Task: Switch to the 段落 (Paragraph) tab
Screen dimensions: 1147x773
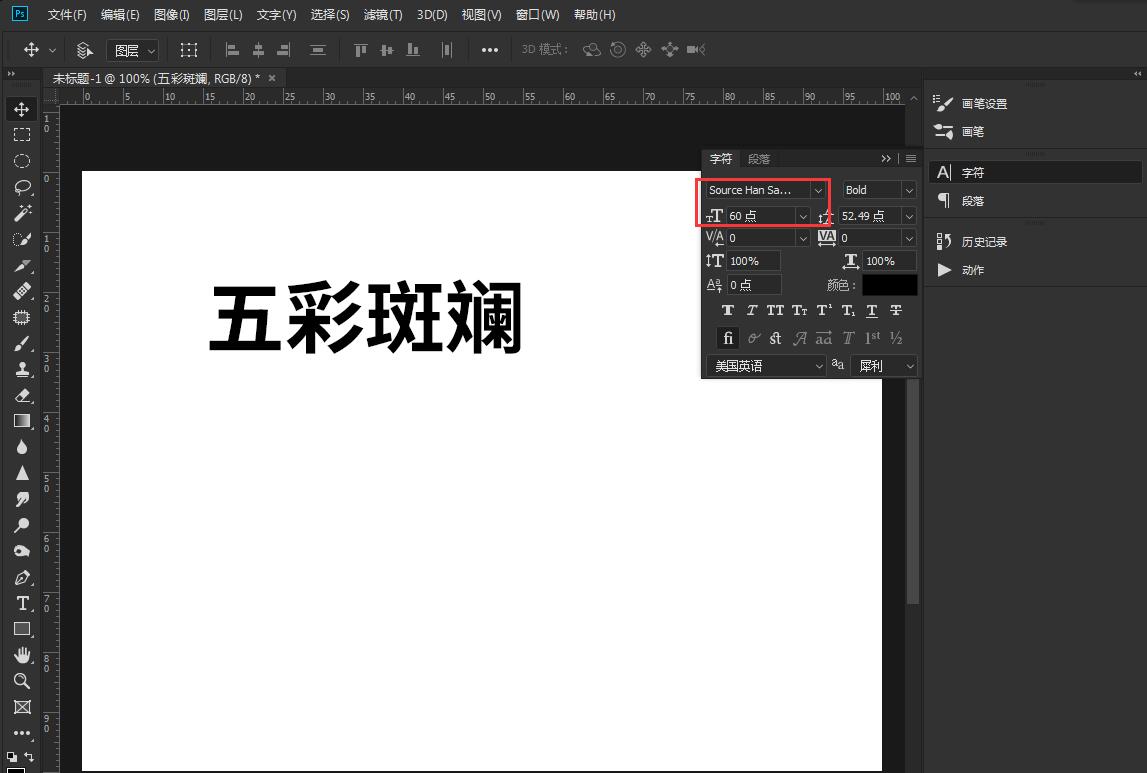Action: coord(758,158)
